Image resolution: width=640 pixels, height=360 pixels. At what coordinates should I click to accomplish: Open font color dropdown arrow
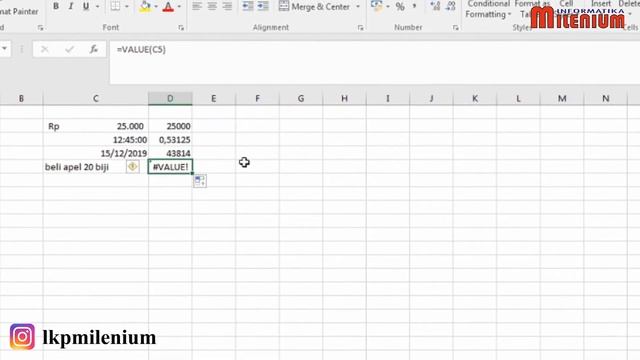coord(179,7)
